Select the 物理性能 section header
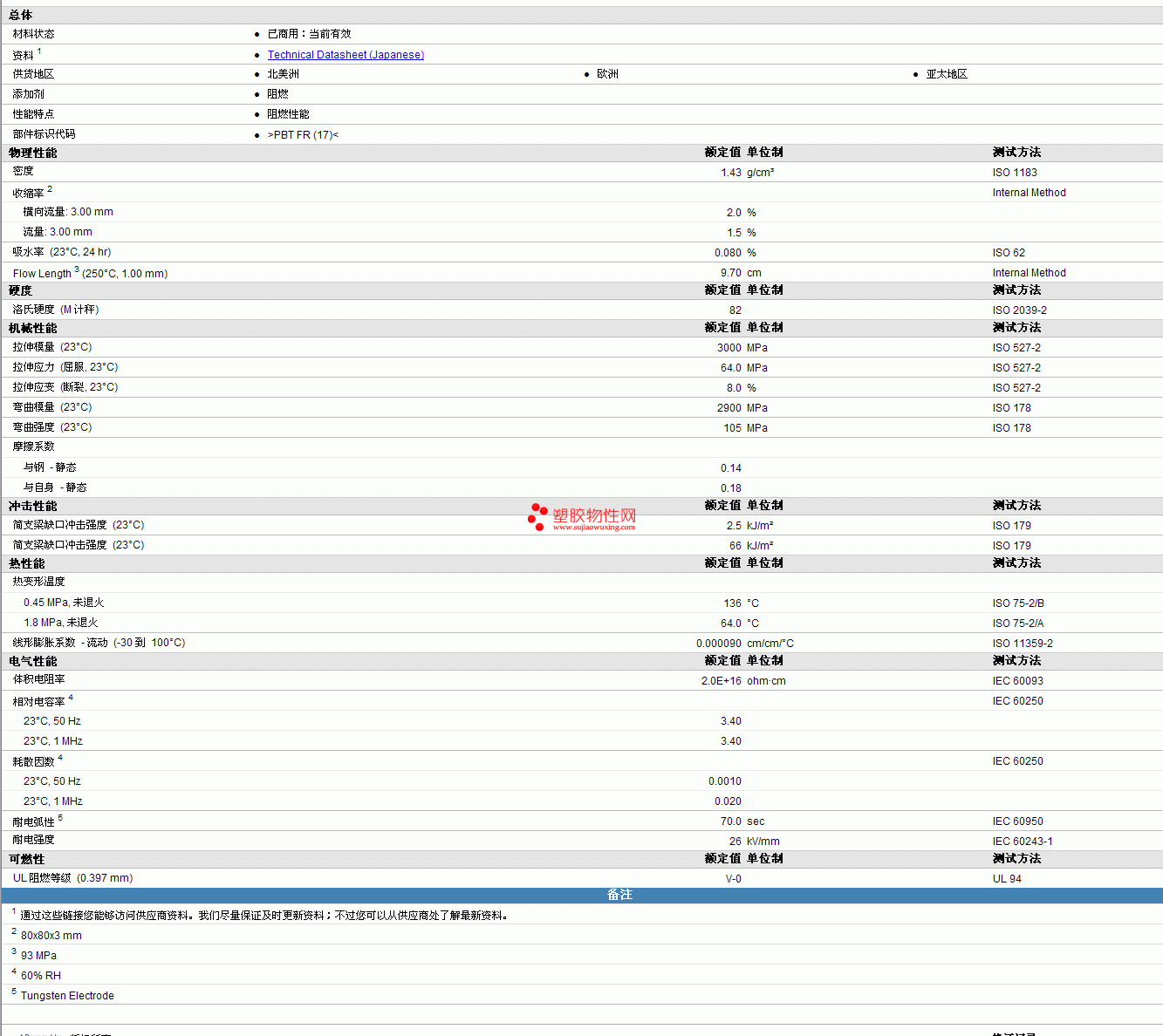This screenshot has width=1163, height=1036. pos(33,153)
